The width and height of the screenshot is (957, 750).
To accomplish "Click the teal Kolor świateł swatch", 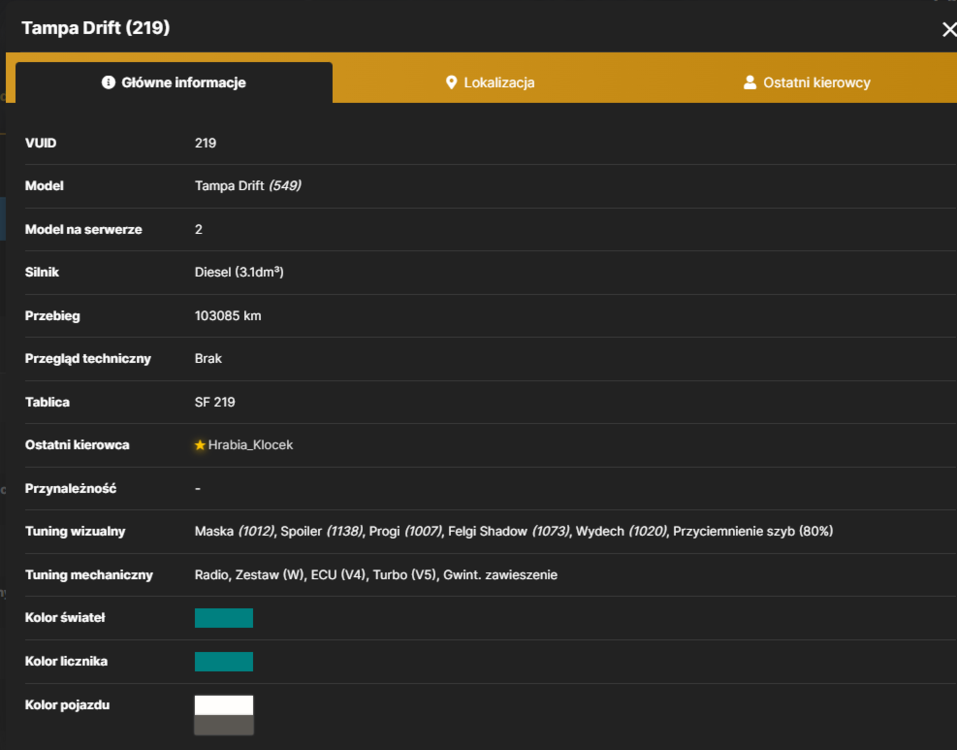I will coord(223,618).
